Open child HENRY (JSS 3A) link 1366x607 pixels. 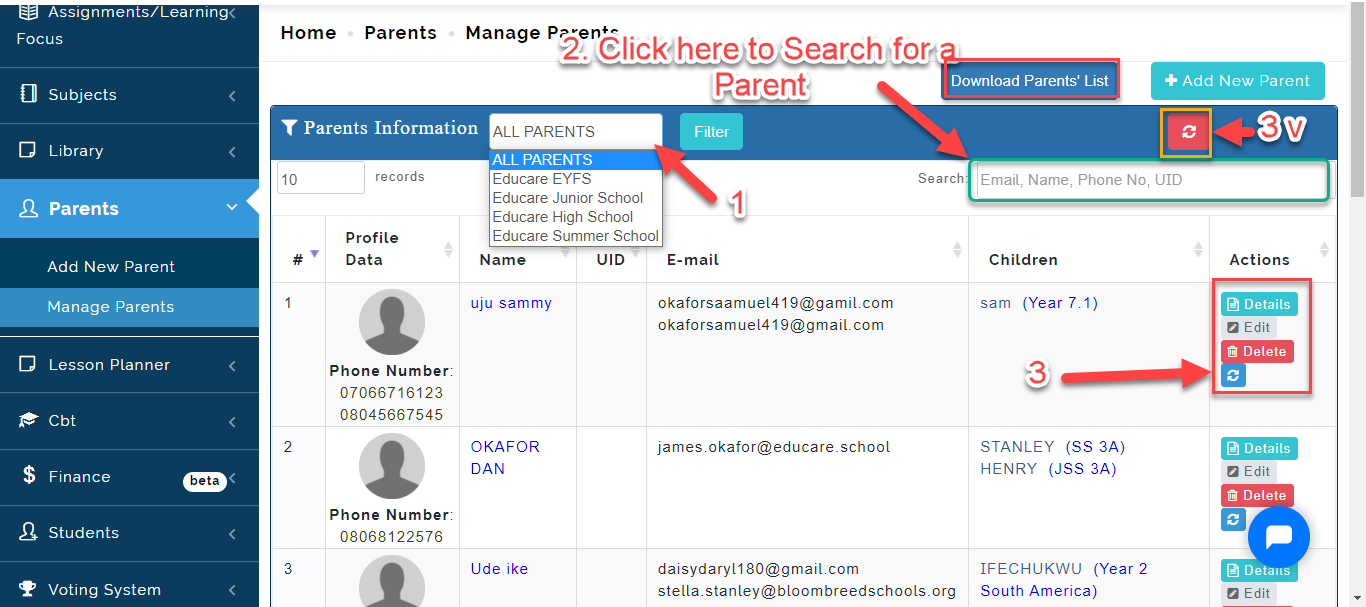[x=1048, y=469]
